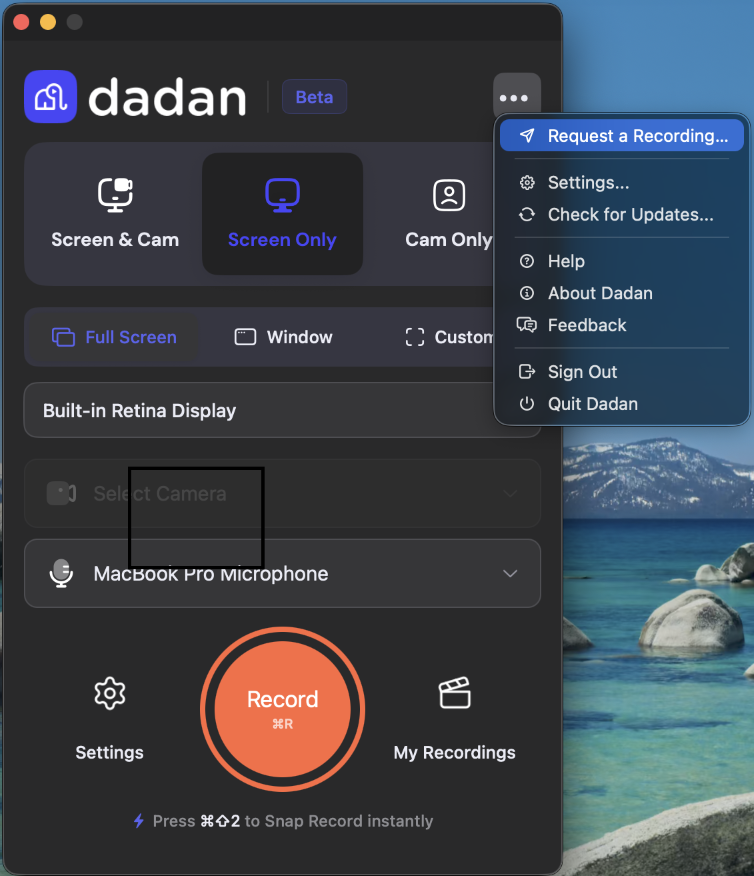This screenshot has width=754, height=876.
Task: Click the camera icon beside Select Camera
Action: click(61, 493)
